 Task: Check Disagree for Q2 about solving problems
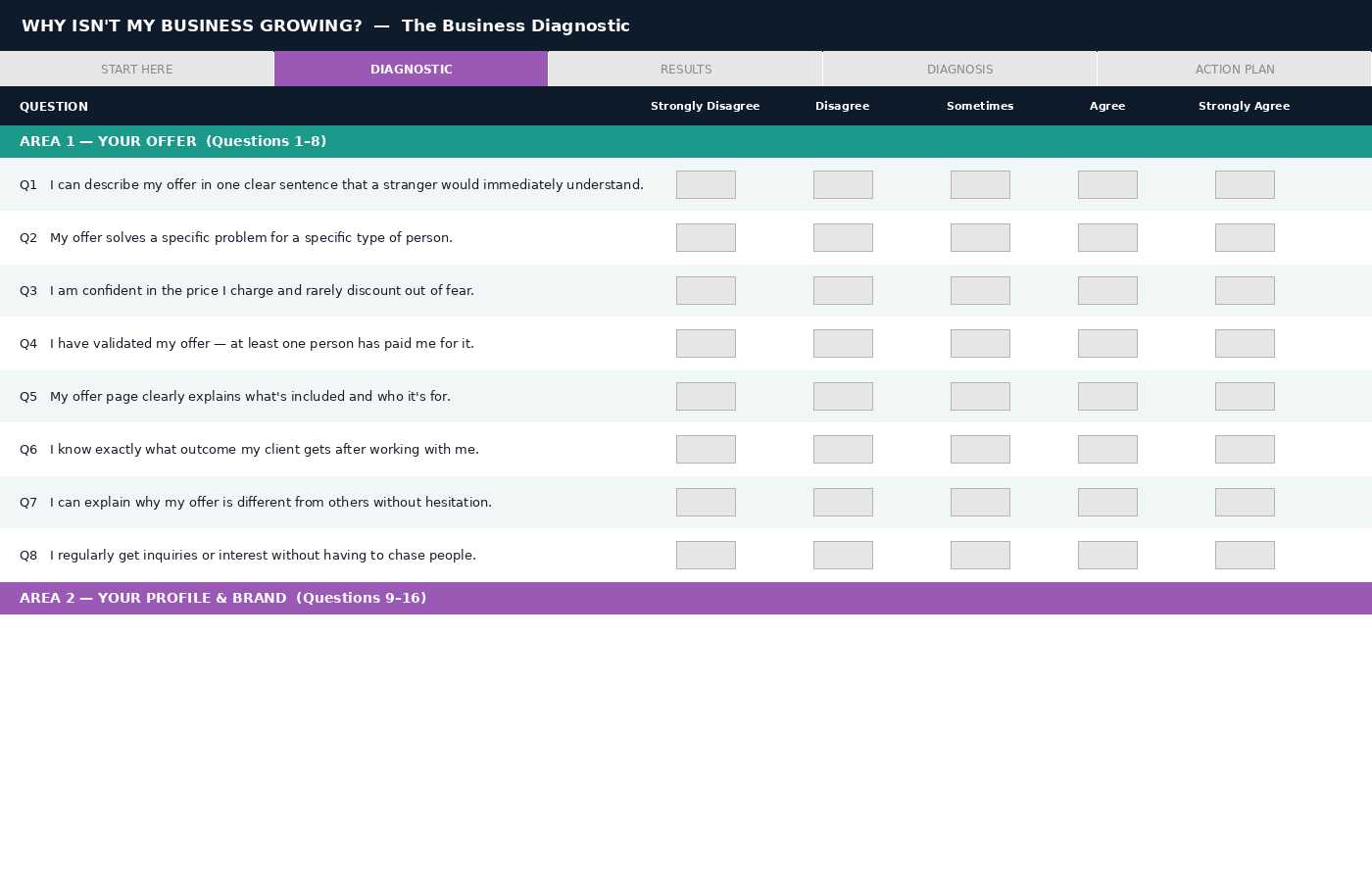(x=843, y=237)
